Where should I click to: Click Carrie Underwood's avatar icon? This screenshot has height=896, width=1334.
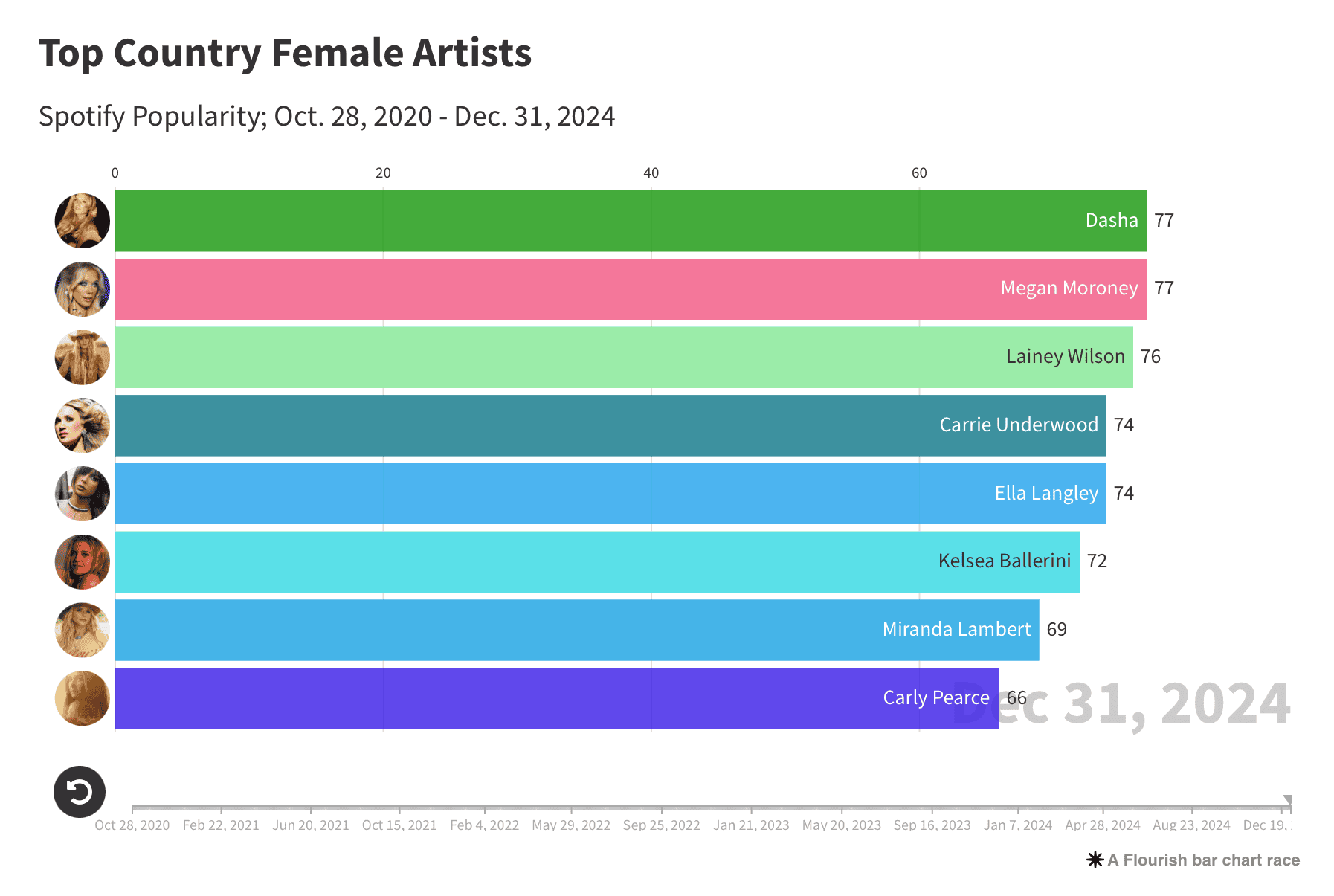pos(82,425)
